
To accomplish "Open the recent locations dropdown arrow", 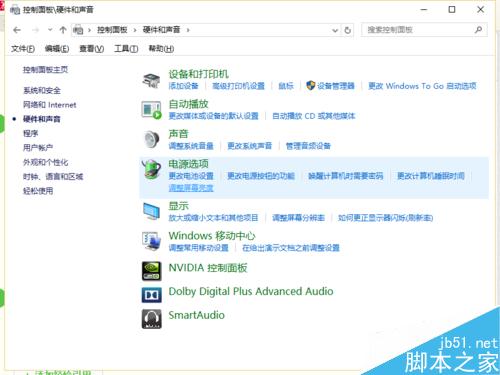I will point(50,30).
